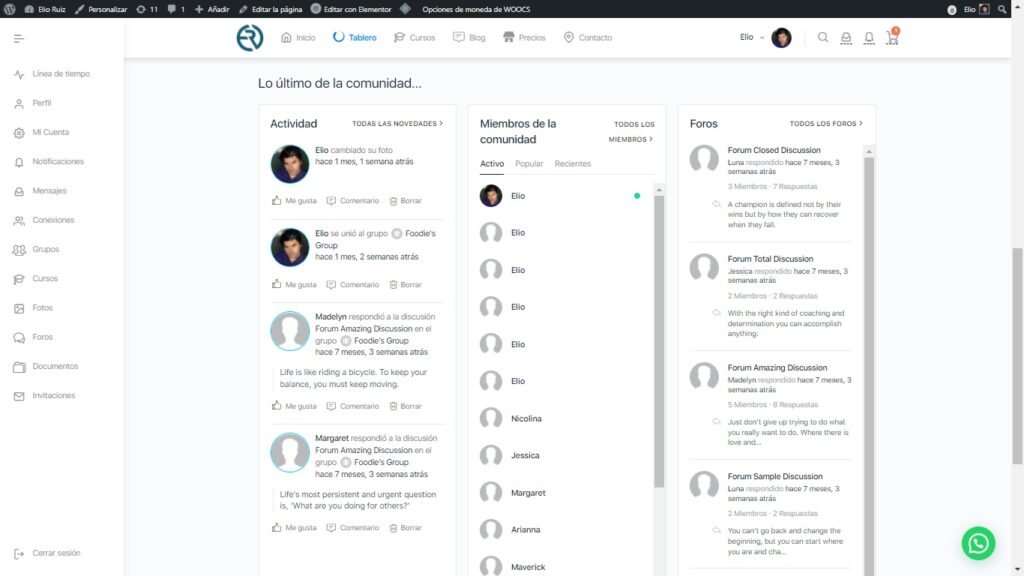The height and width of the screenshot is (576, 1024).
Task: Go to Inicio in top navigation
Action: [298, 37]
